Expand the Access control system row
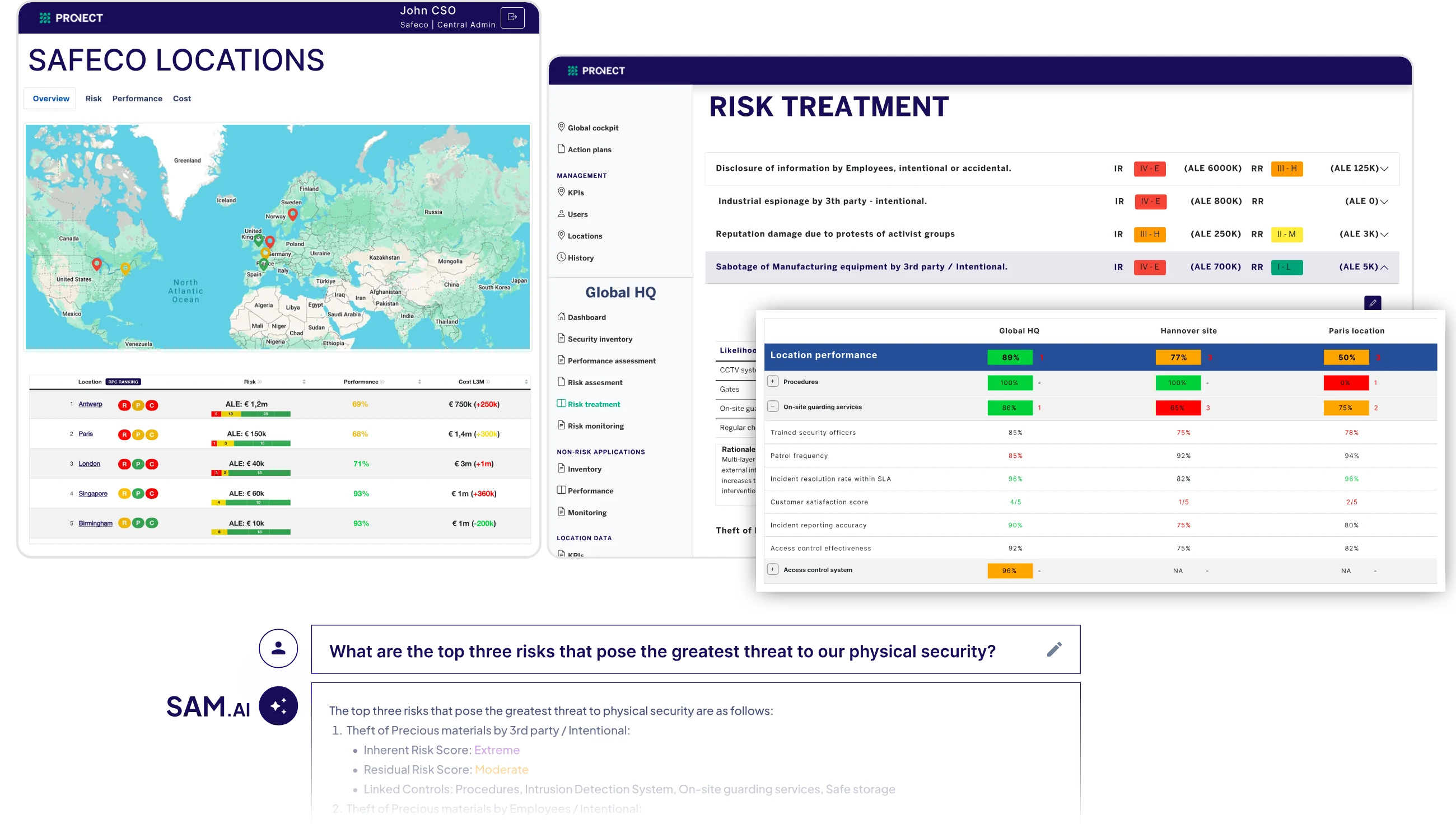The height and width of the screenshot is (824, 1456). tap(772, 569)
